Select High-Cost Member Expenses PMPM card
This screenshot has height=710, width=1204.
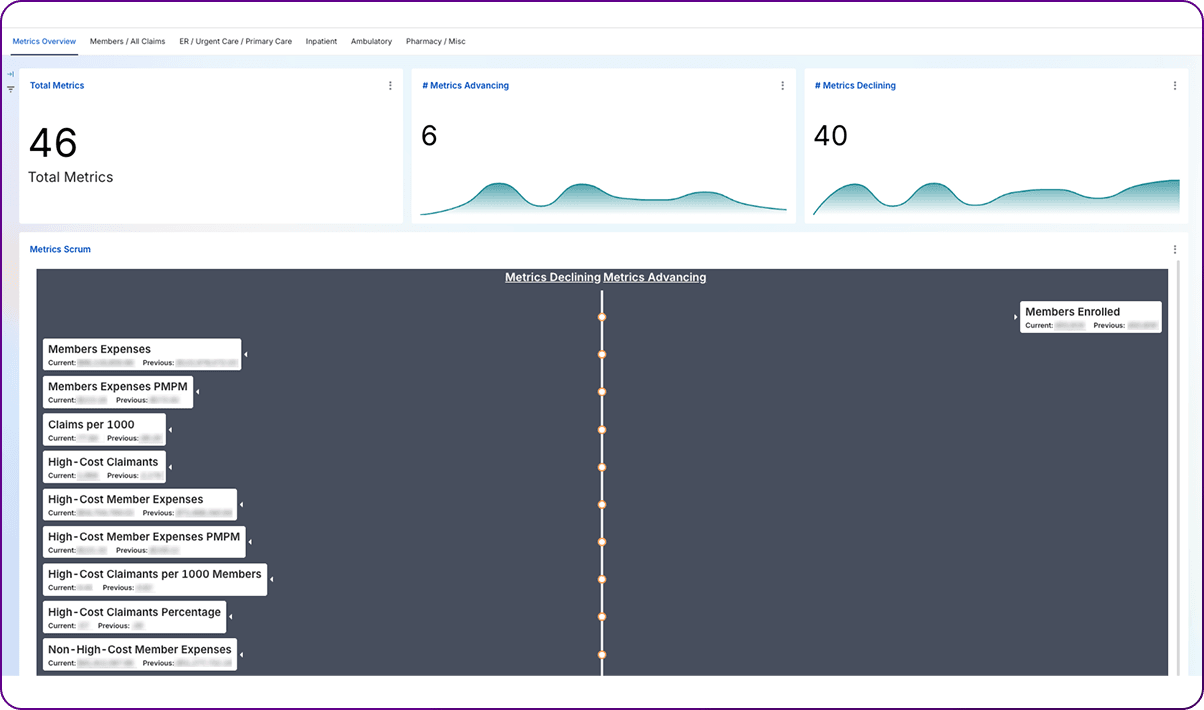click(144, 542)
